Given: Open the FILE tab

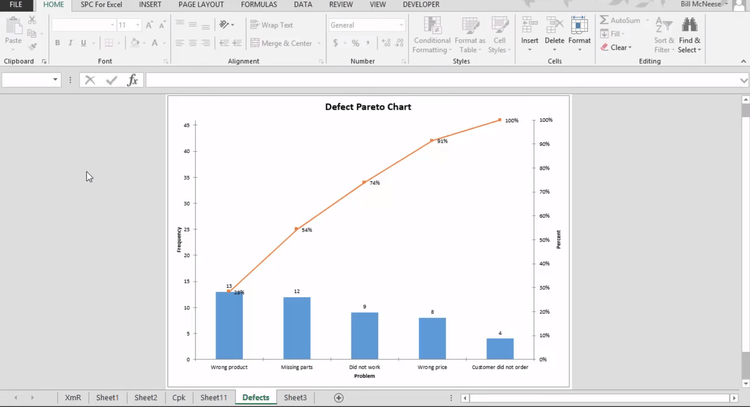Looking at the screenshot, I should (16, 5).
